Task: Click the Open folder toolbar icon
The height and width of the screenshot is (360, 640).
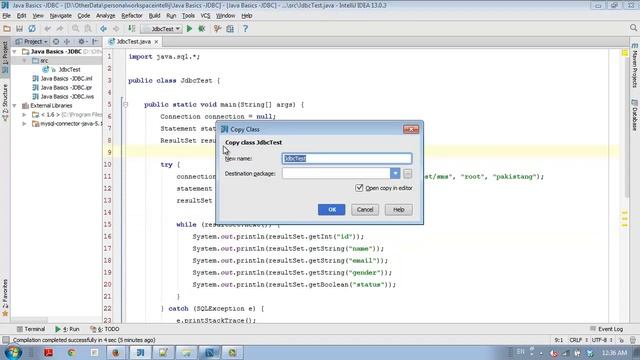Action: point(7,29)
